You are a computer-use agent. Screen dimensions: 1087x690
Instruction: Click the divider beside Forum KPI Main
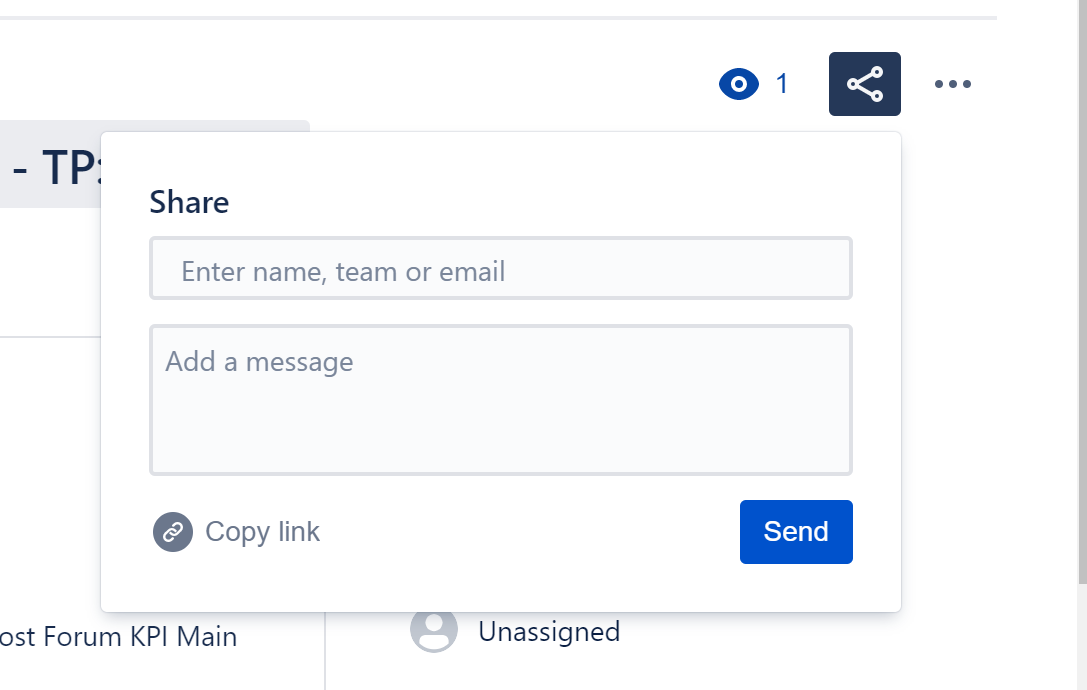(x=324, y=650)
